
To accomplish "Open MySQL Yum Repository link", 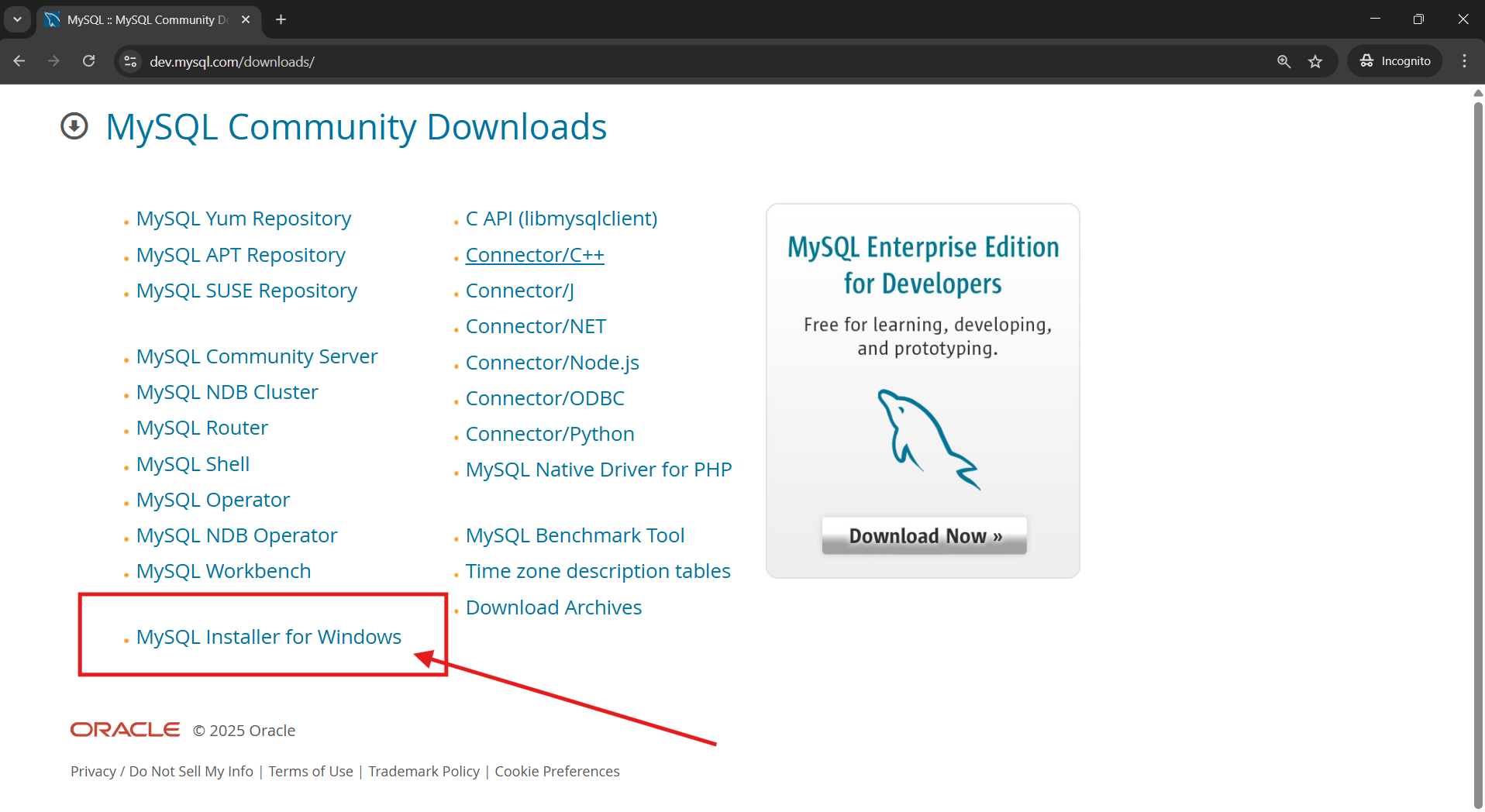I will pyautogui.click(x=243, y=218).
